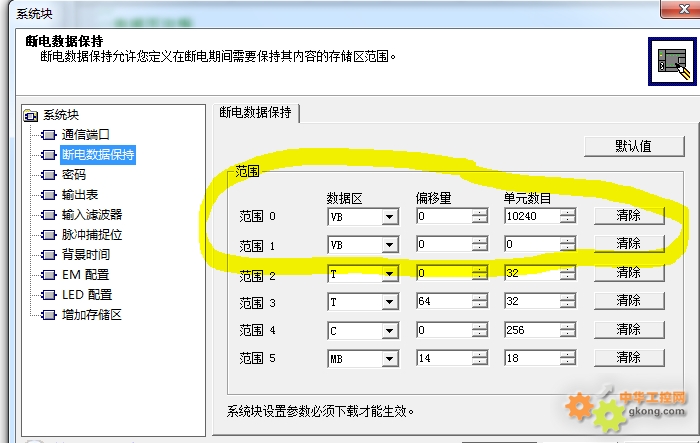Click 范围 1 单元数目 input field
The height and width of the screenshot is (443, 700).
pos(532,244)
